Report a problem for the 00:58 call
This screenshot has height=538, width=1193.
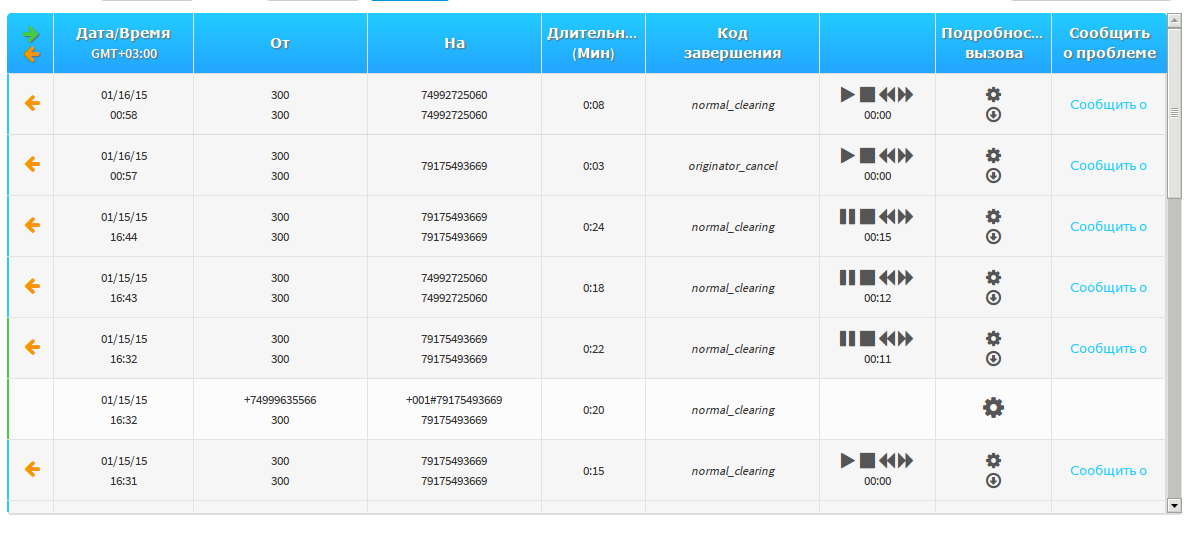point(1109,105)
